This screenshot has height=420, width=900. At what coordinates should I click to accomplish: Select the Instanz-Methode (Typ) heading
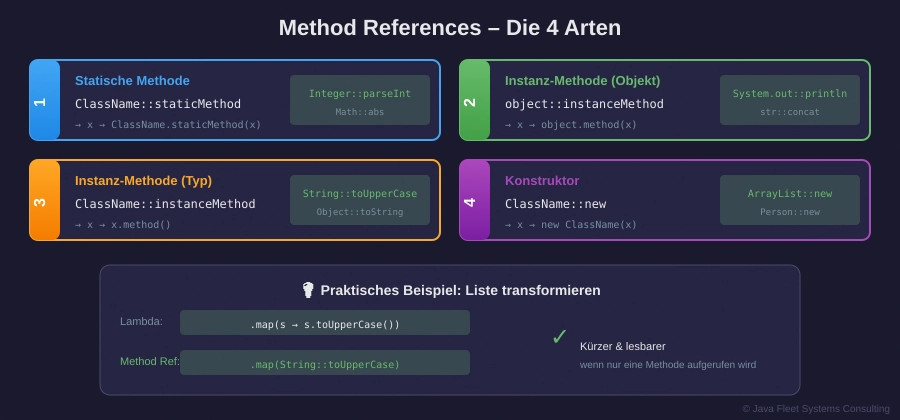click(x=143, y=181)
